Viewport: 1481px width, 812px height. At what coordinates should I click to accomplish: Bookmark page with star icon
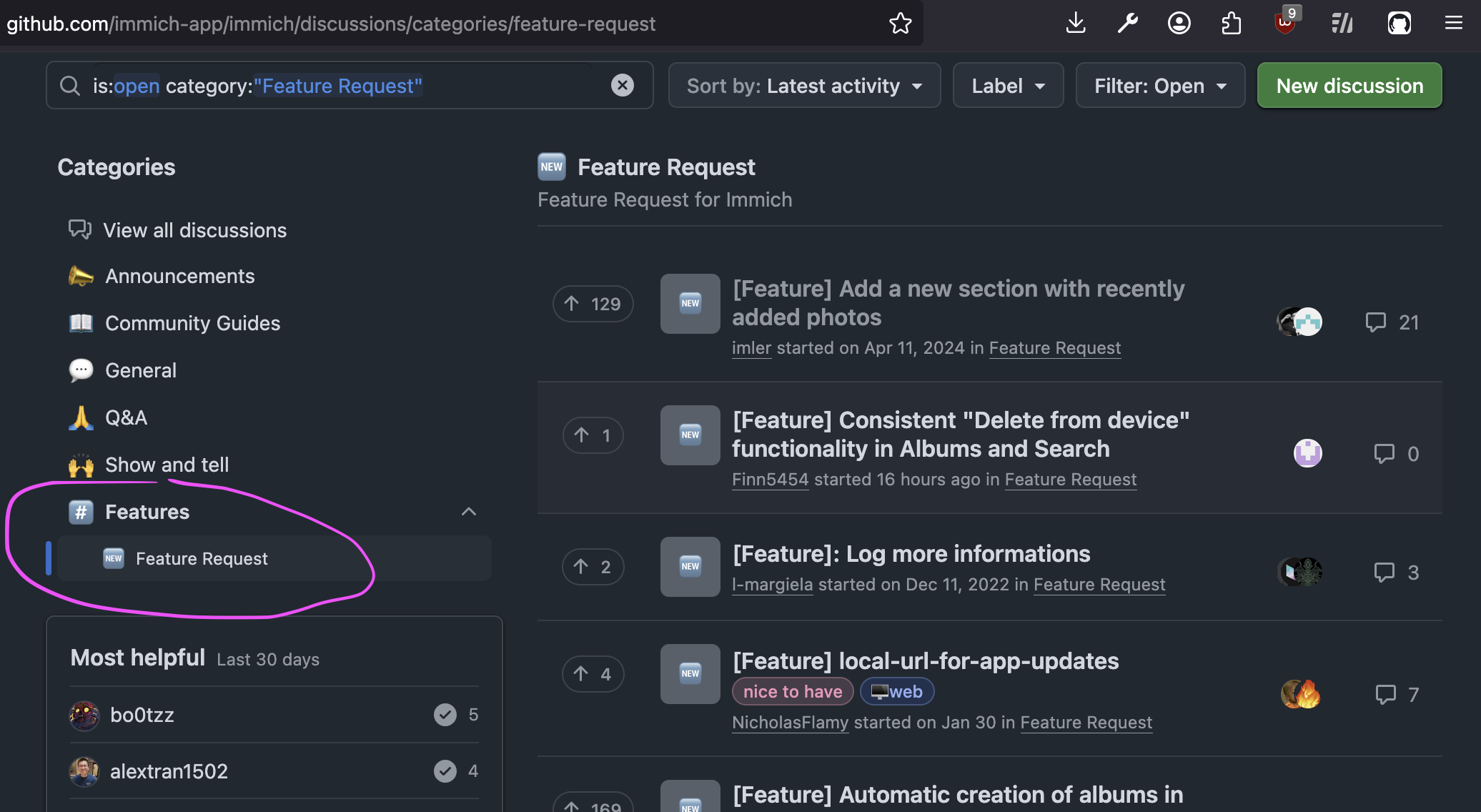pos(900,24)
